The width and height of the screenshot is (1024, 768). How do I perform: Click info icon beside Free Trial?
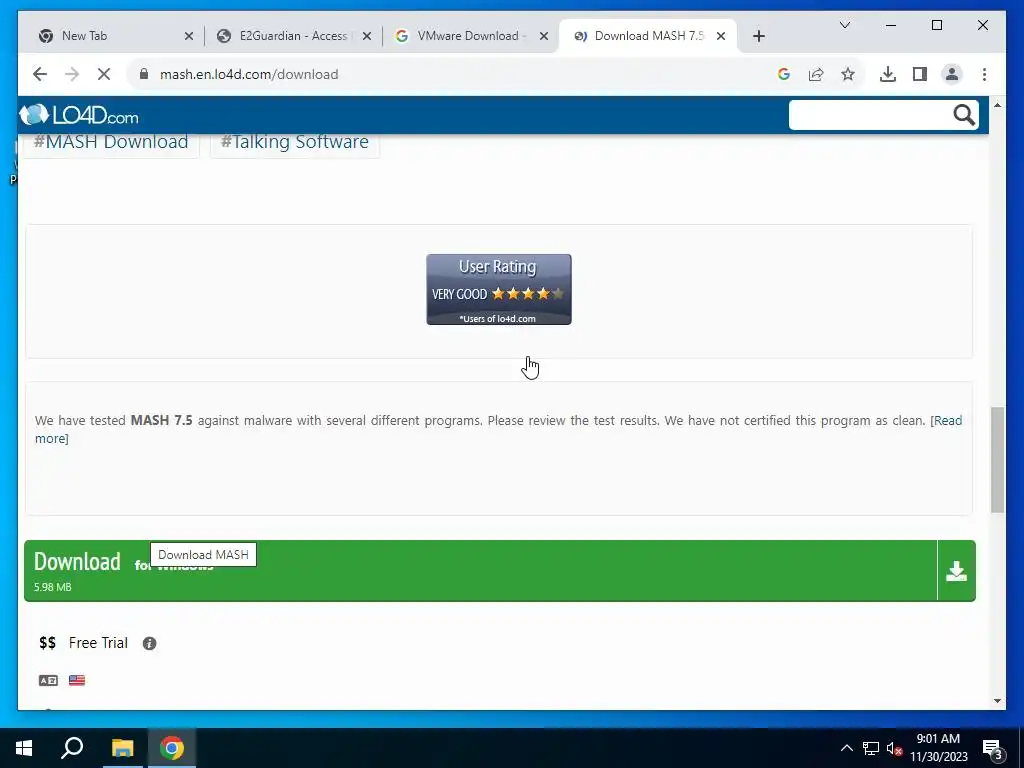click(x=150, y=643)
